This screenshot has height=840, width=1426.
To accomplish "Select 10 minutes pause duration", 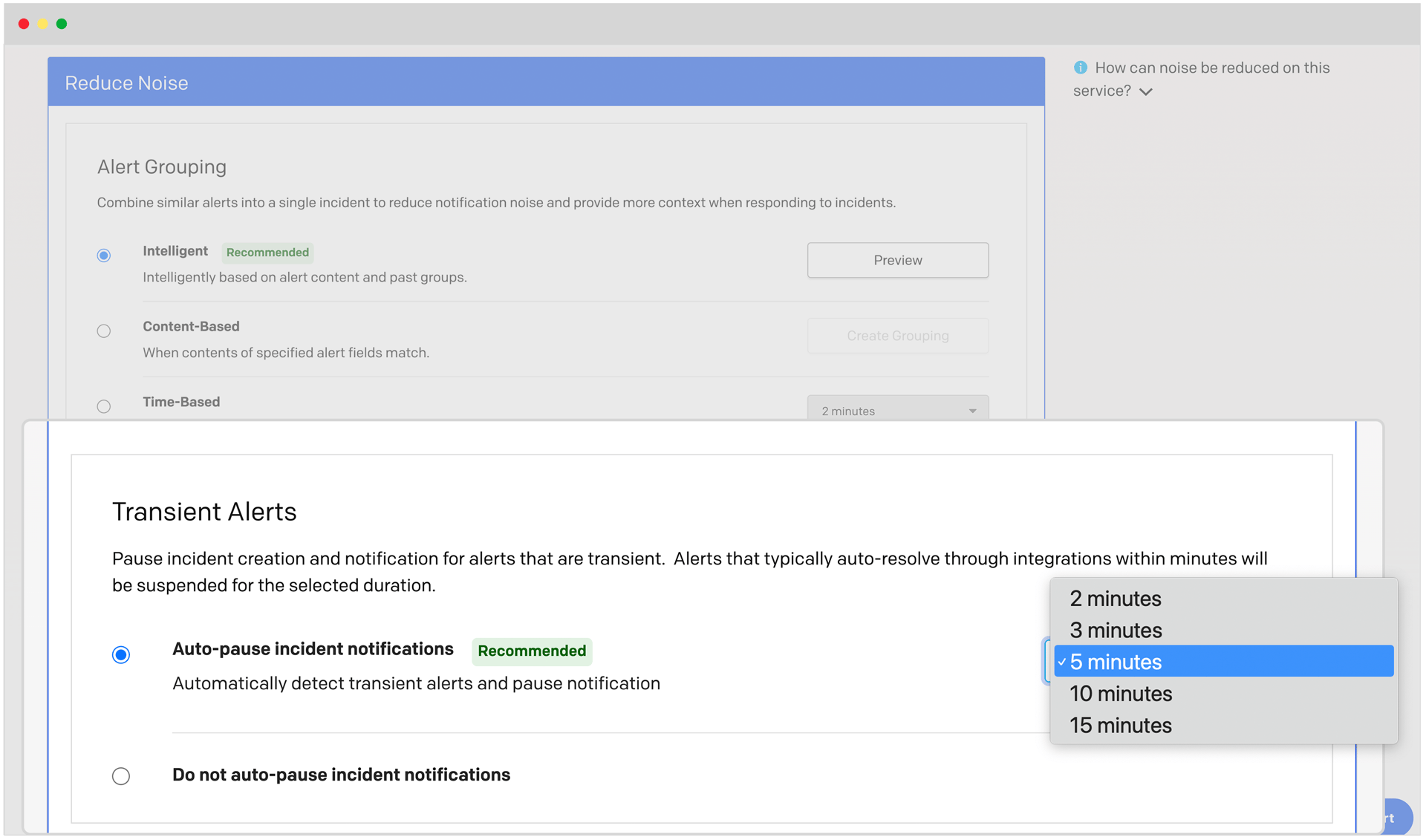I will tap(1120, 694).
